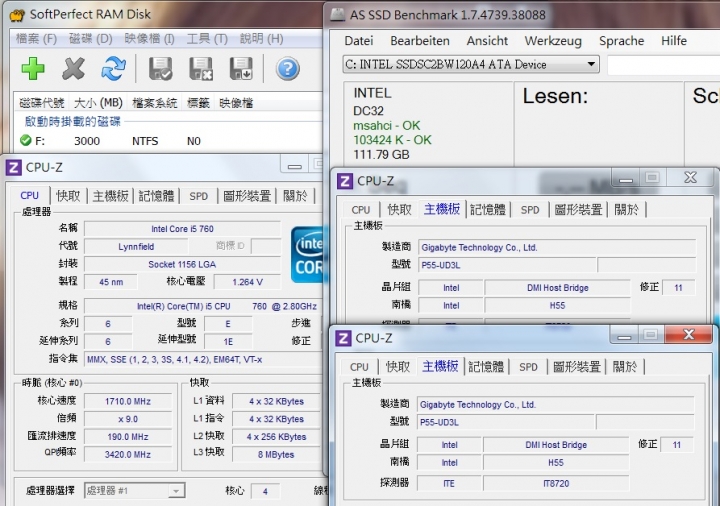Select the SPD tab in bottom-right CPU-Z window

(528, 367)
